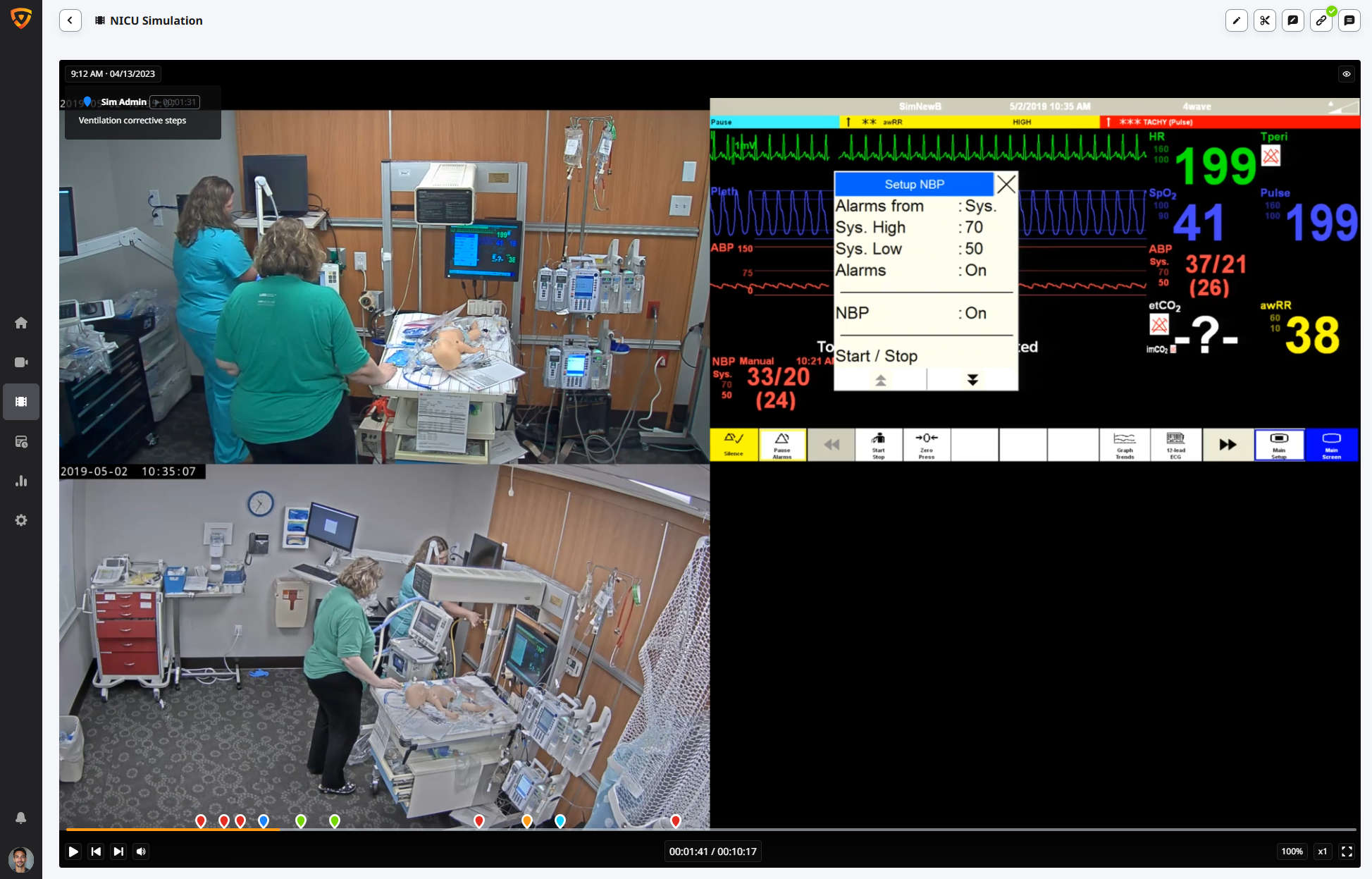Screen dimensions: 1372x879
Task: Click the pencil edit icon
Action: 1237,20
